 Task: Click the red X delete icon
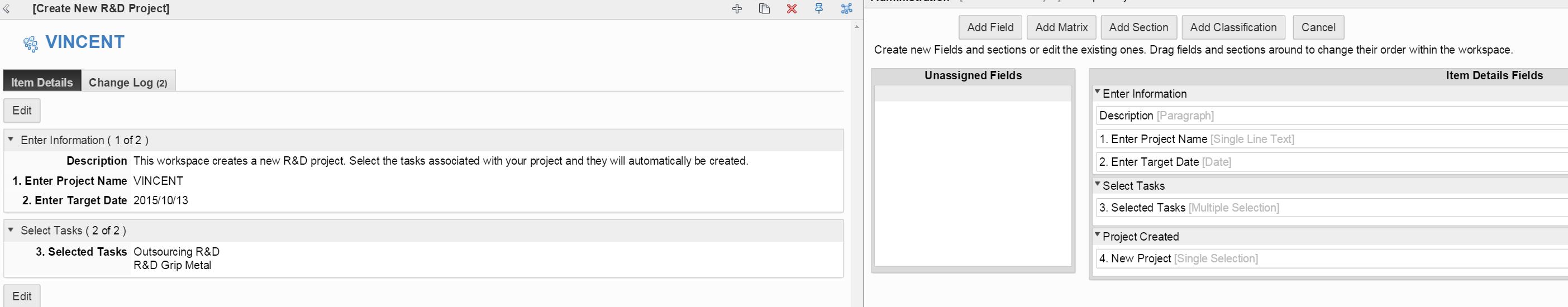(792, 8)
